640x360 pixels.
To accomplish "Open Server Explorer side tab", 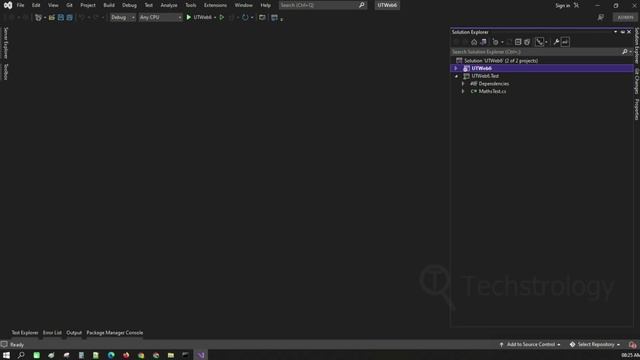I will click(x=6, y=43).
